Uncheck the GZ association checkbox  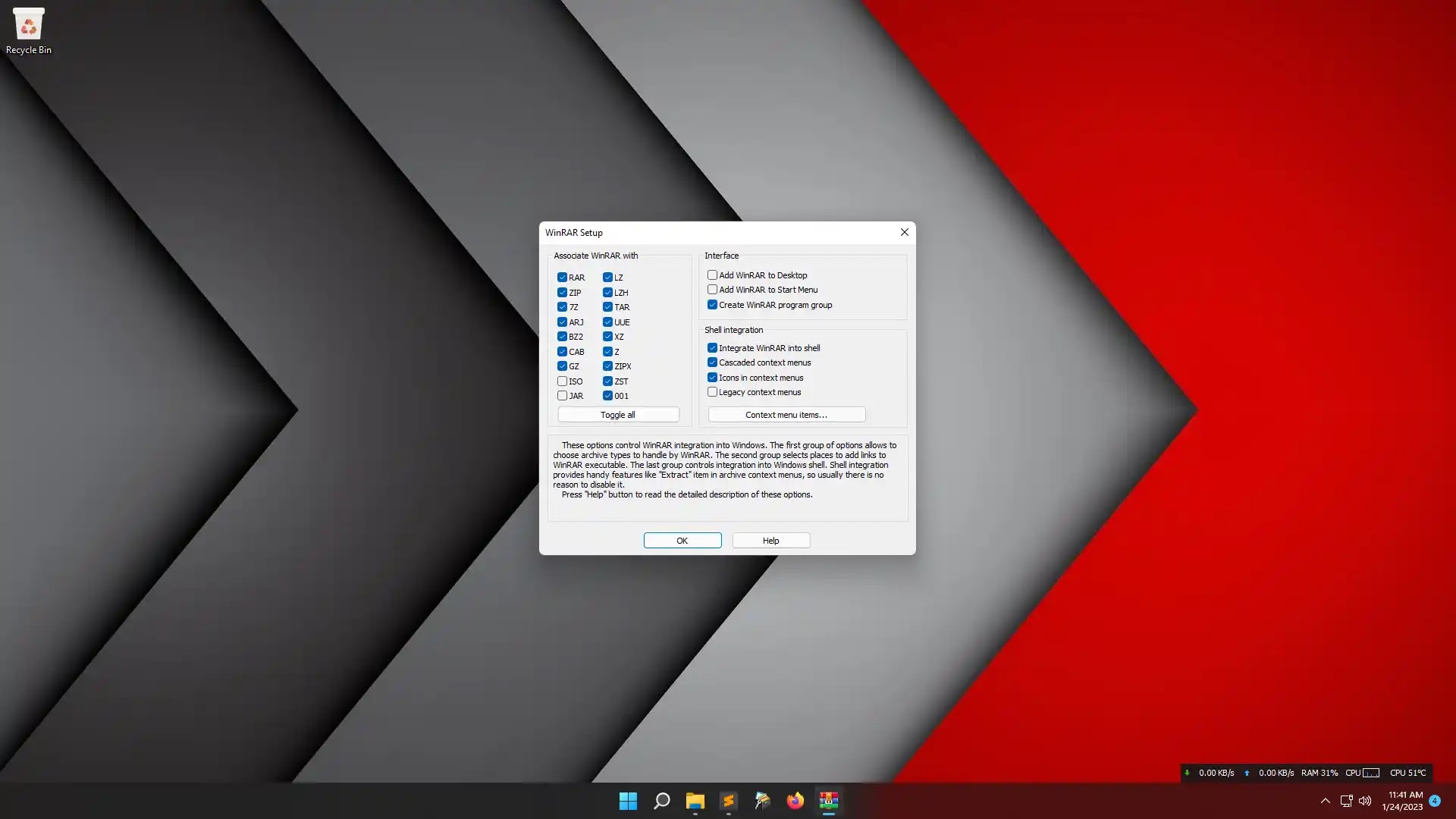click(x=562, y=366)
